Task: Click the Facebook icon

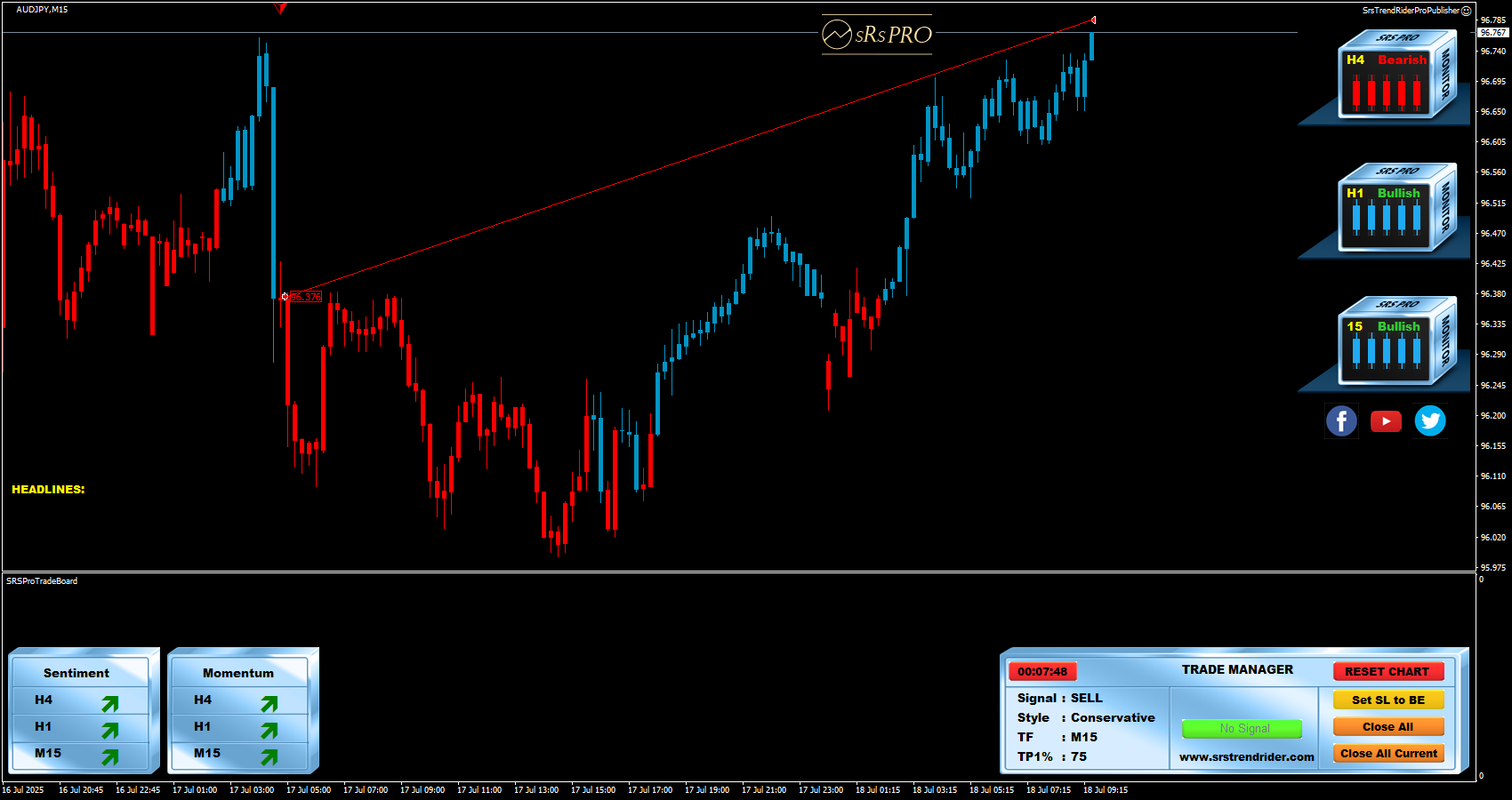Action: pyautogui.click(x=1341, y=420)
